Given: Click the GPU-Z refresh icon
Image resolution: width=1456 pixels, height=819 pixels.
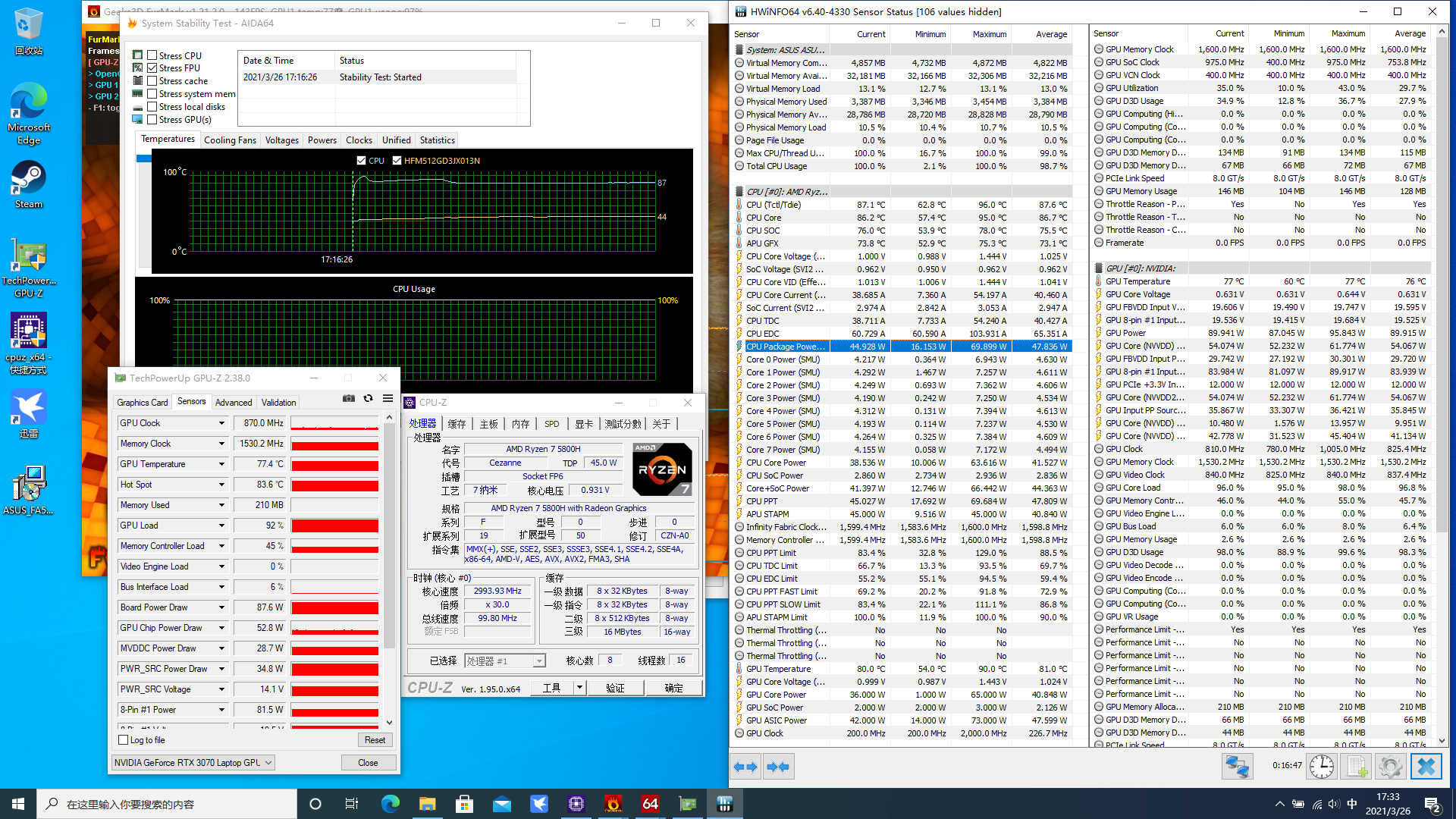Looking at the screenshot, I should 368,398.
